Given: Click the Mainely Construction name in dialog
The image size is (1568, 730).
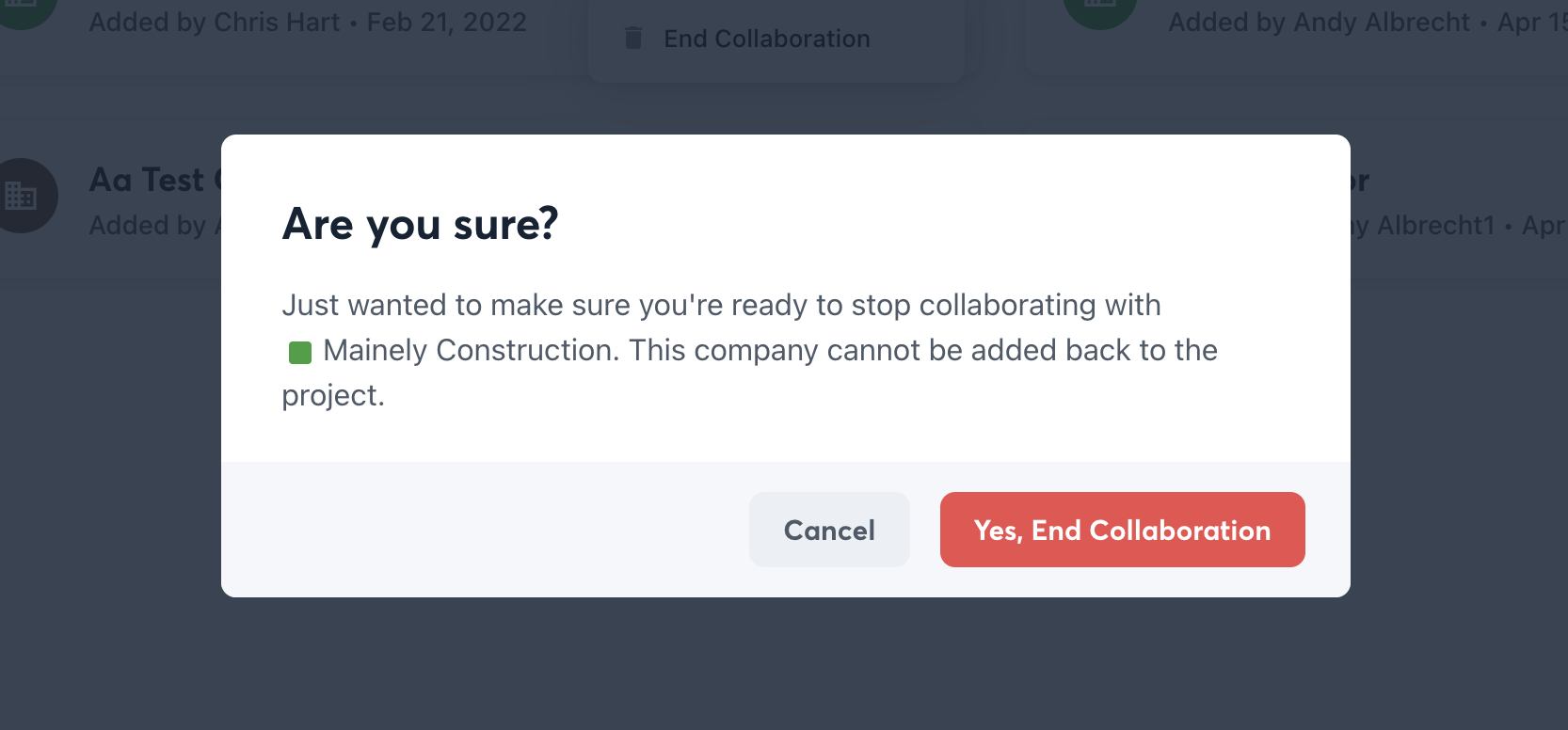Looking at the screenshot, I should [469, 350].
